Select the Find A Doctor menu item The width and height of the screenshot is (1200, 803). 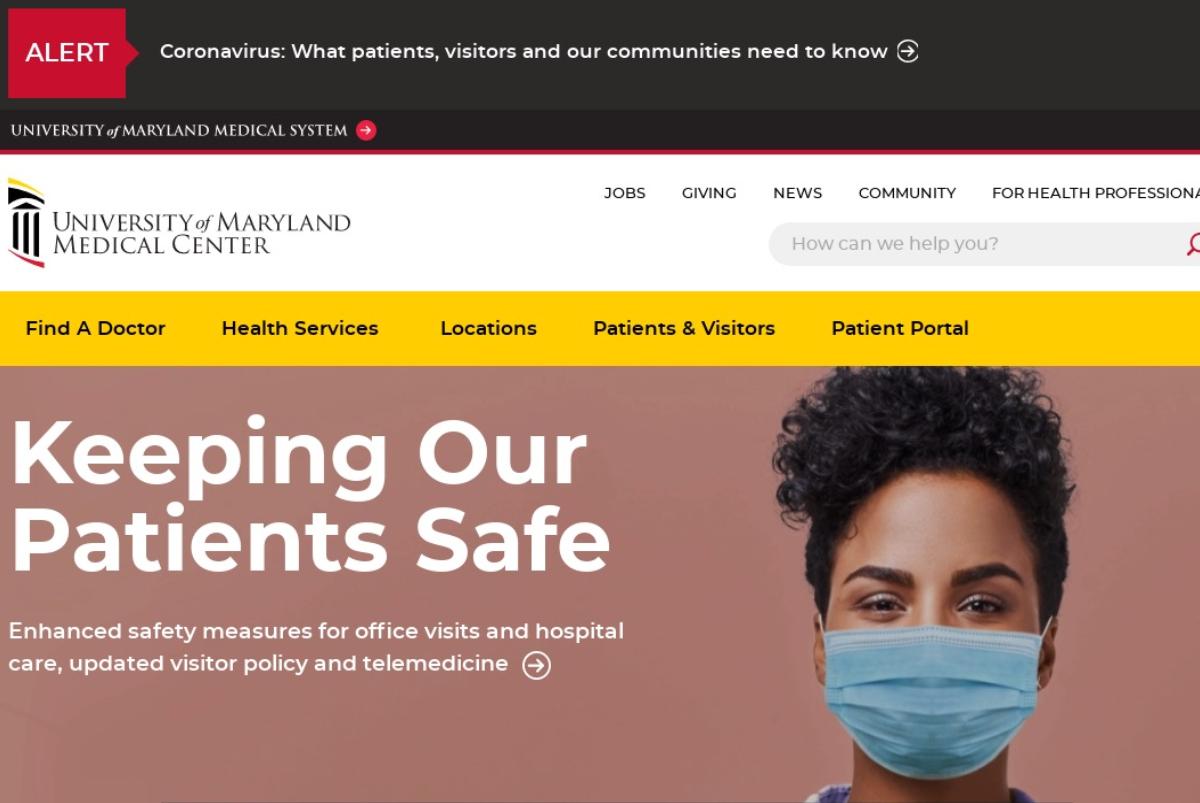click(95, 328)
